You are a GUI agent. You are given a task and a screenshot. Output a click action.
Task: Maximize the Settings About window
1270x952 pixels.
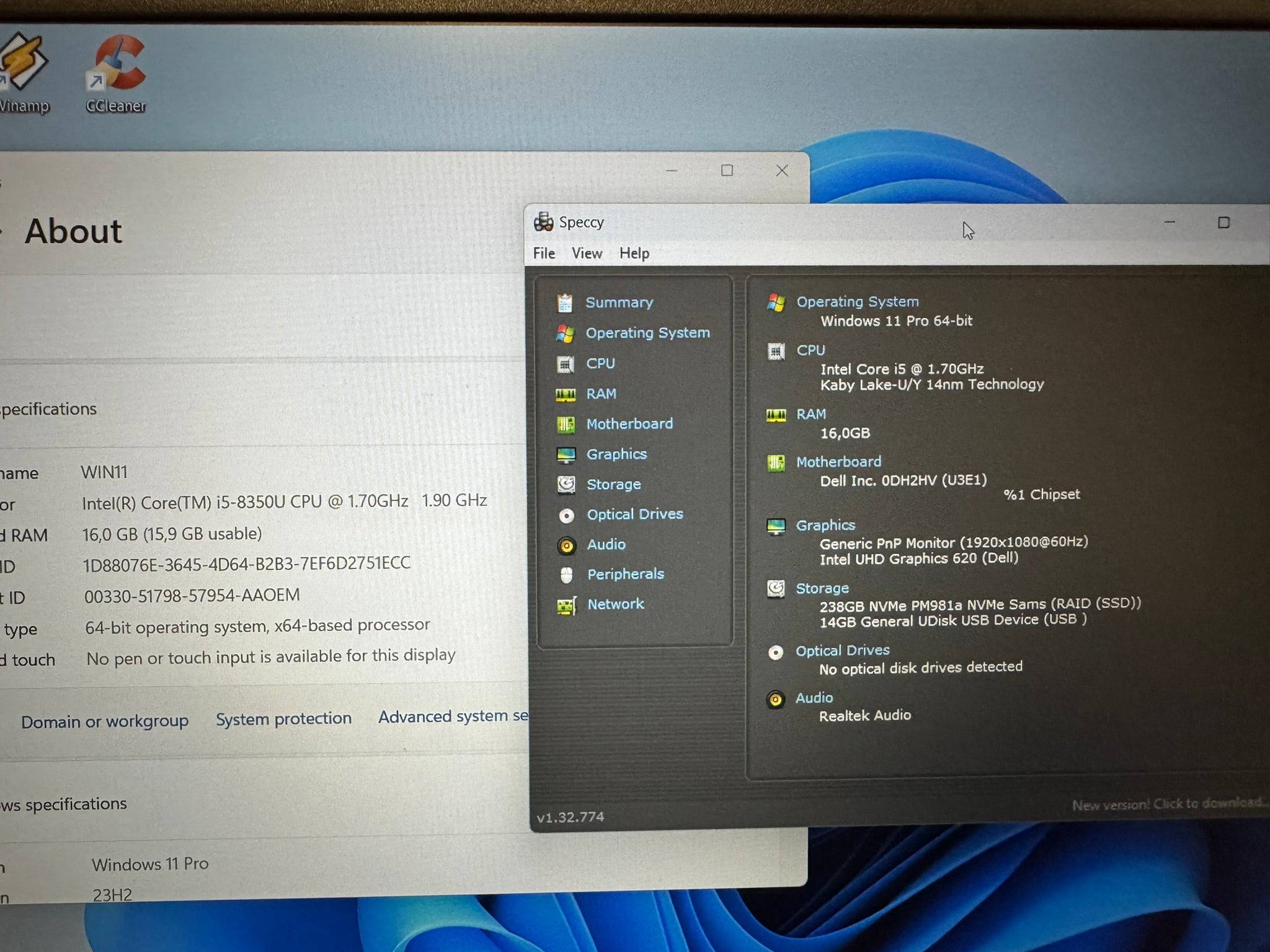click(x=727, y=170)
